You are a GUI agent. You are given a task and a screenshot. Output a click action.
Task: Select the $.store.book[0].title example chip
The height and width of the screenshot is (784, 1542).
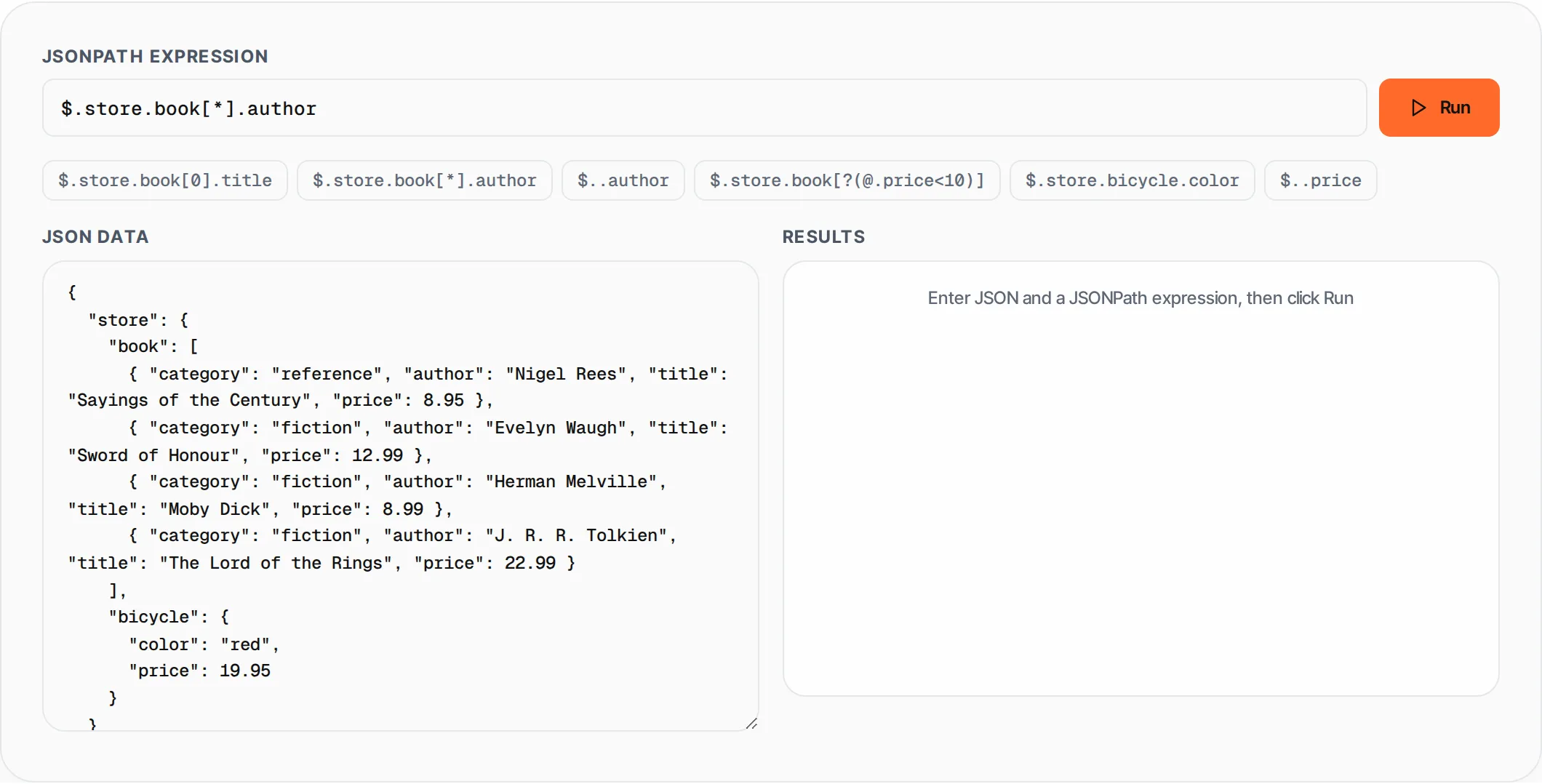[165, 180]
